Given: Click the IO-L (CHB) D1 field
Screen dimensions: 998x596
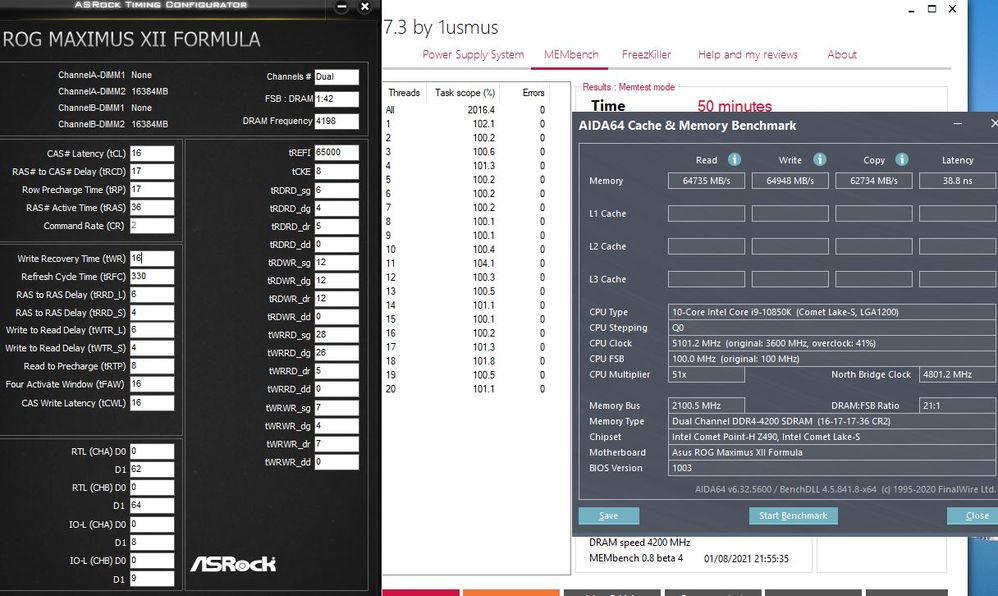Looking at the screenshot, I should pos(152,579).
